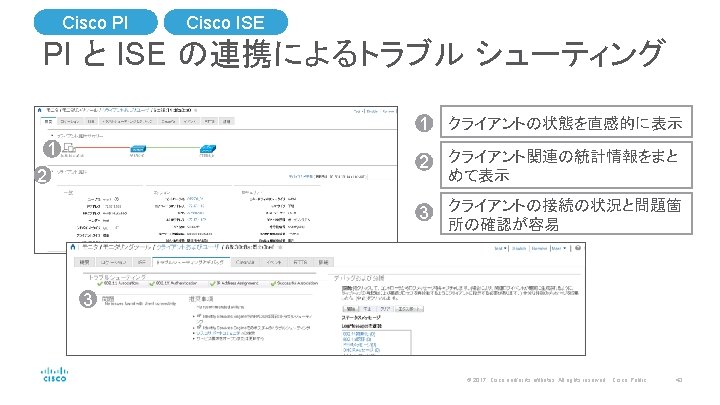The height and width of the screenshot is (405, 720).
Task: Open ISE tab in lower troubleshooting window
Action: click(x=142, y=262)
